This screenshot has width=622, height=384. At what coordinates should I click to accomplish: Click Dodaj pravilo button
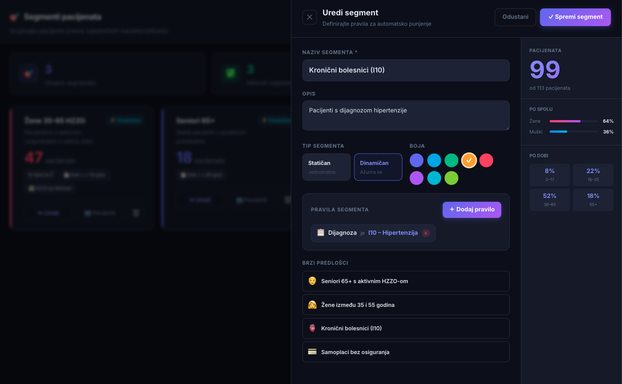coord(472,209)
